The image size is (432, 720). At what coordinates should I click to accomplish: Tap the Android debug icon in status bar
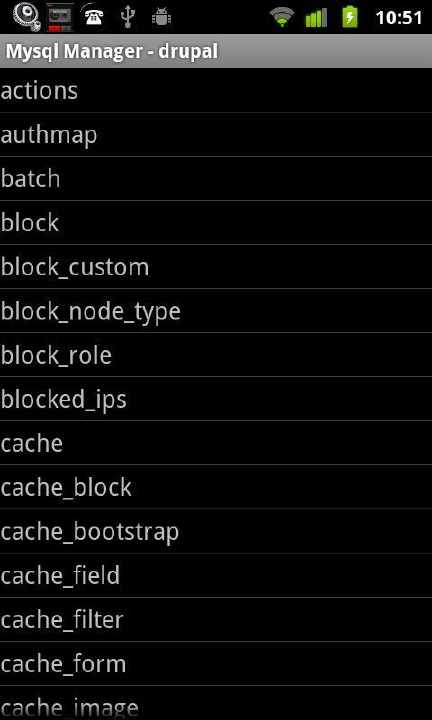click(x=161, y=17)
